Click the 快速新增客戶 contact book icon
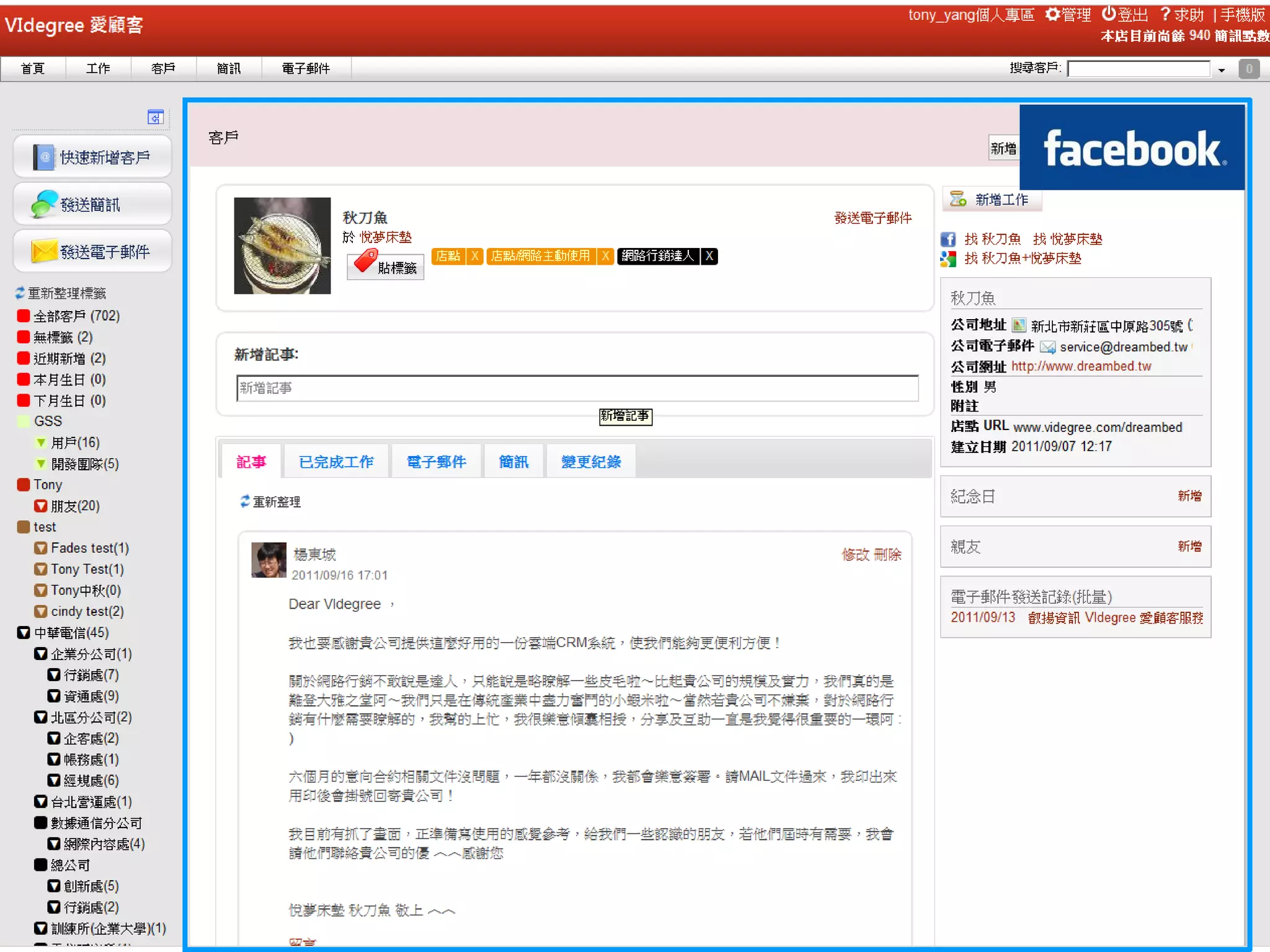This screenshot has height=952, width=1270. pyautogui.click(x=44, y=157)
